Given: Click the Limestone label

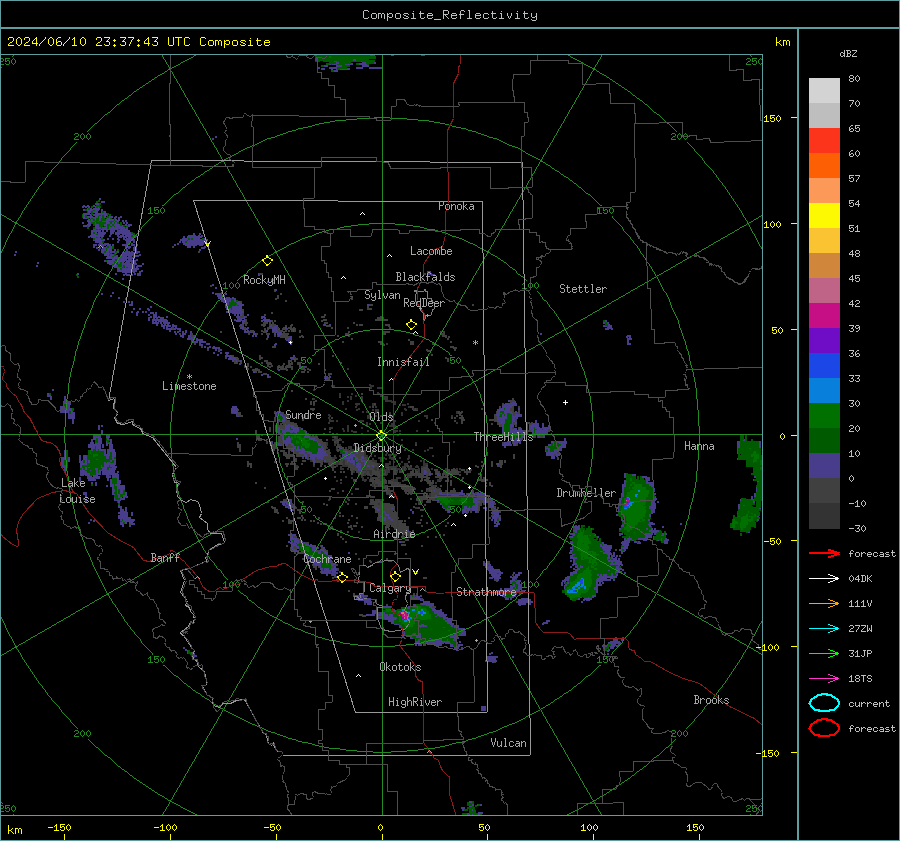Looking at the screenshot, I should coord(189,386).
